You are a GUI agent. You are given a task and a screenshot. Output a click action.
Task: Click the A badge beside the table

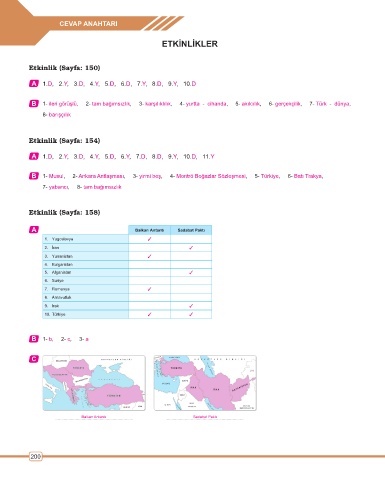click(x=34, y=229)
